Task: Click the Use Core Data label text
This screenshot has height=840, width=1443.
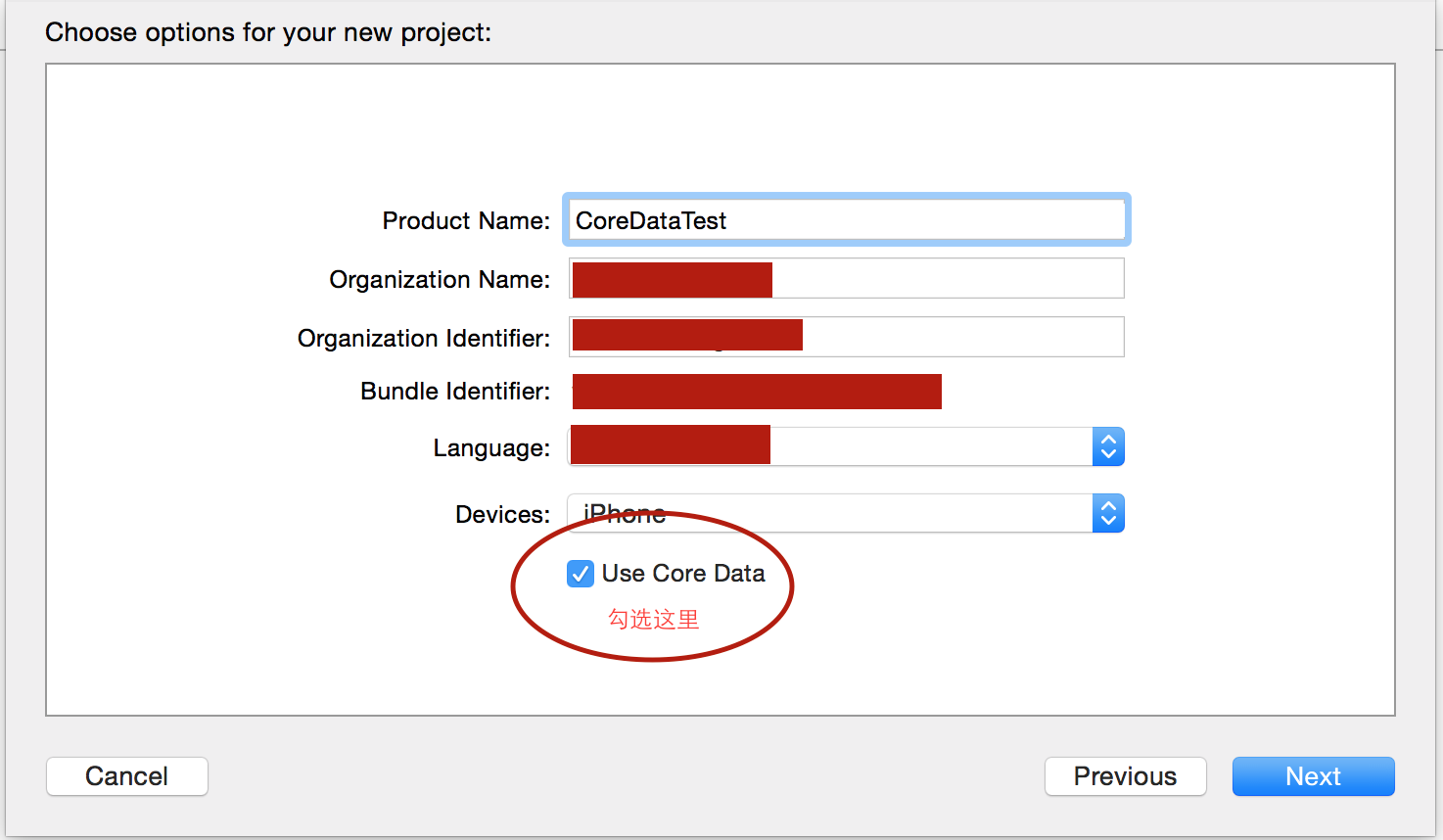Action: [x=683, y=574]
